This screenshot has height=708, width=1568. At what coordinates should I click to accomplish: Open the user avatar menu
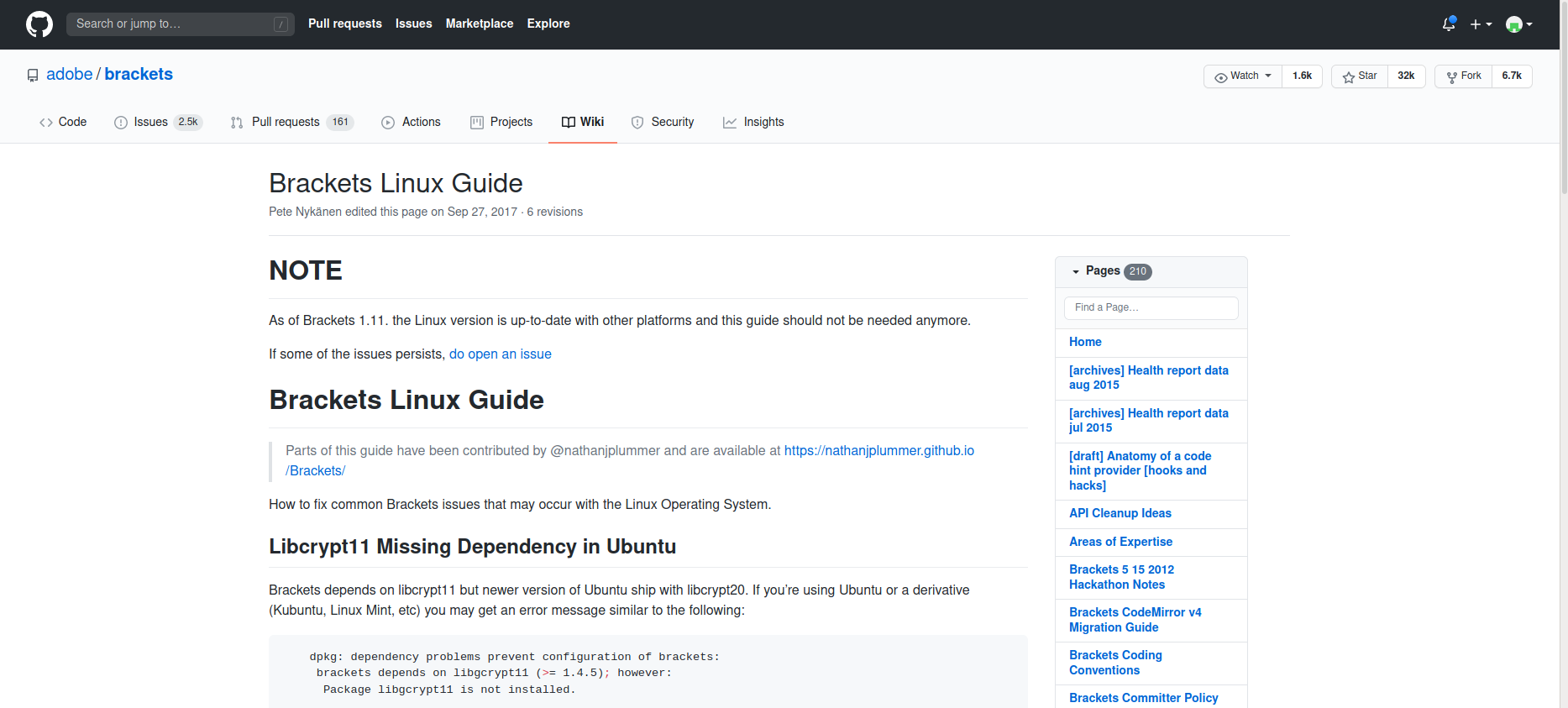pos(1518,24)
